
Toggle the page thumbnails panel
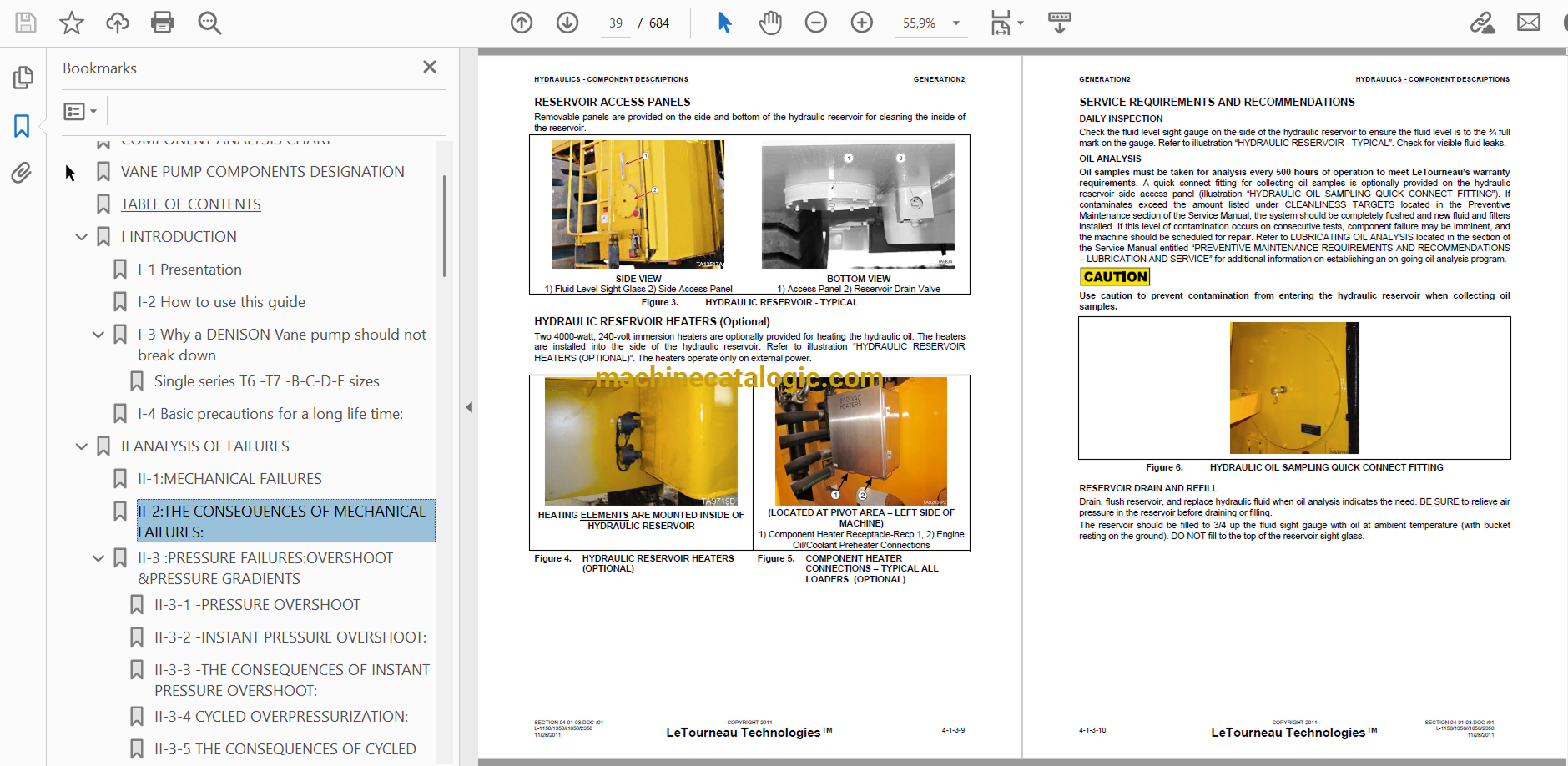pyautogui.click(x=23, y=78)
